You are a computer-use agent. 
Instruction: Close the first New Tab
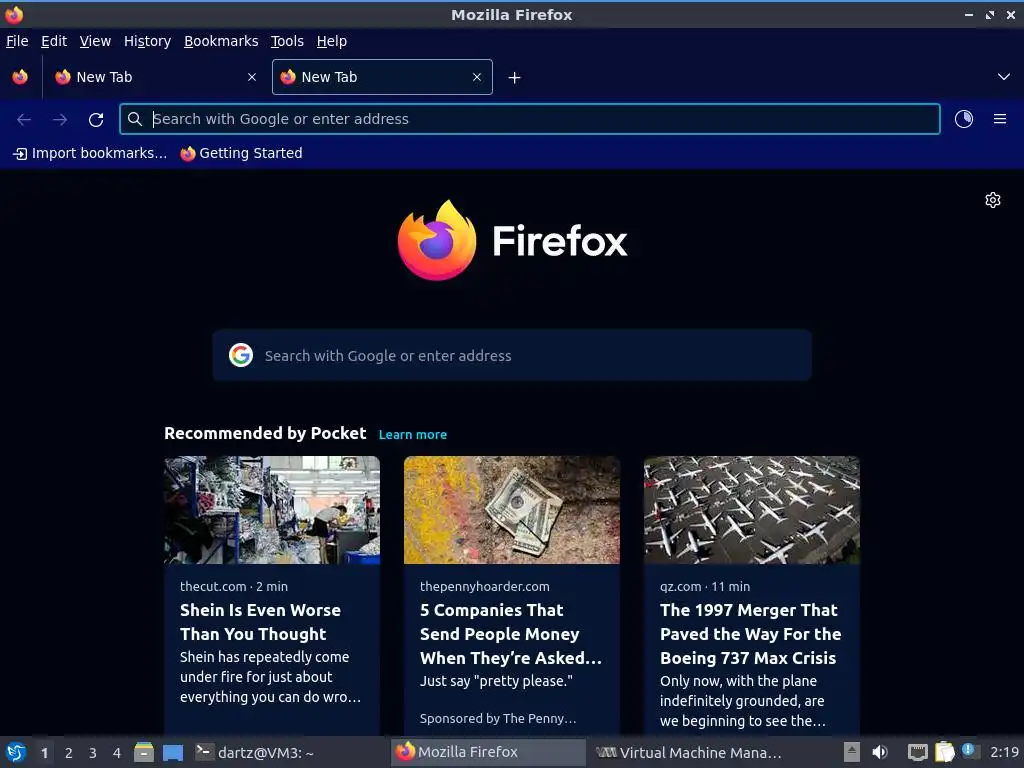pyautogui.click(x=252, y=77)
